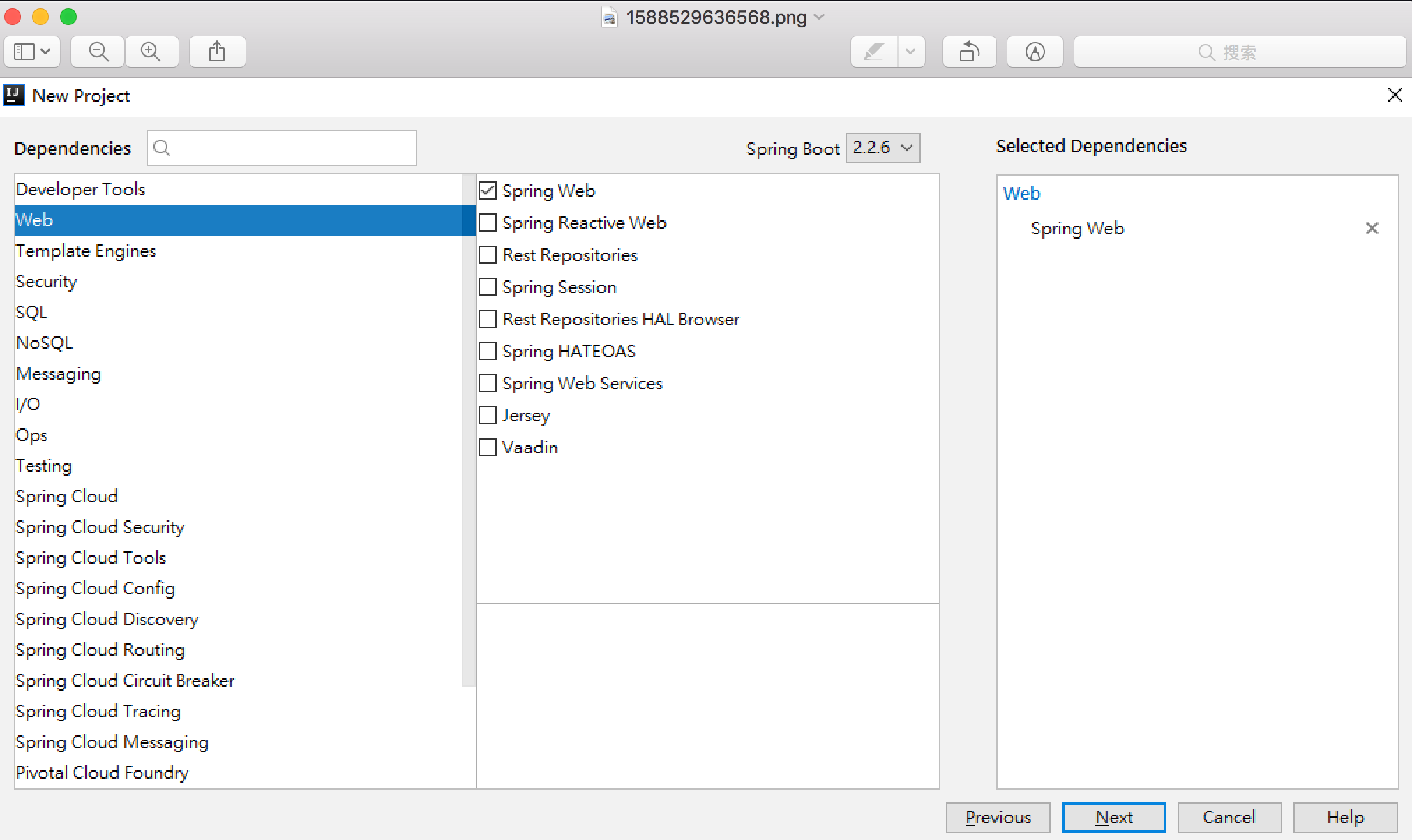Screen dimensions: 1412x840
Task: Click the Preview search input field
Action: pyautogui.click(x=1239, y=52)
